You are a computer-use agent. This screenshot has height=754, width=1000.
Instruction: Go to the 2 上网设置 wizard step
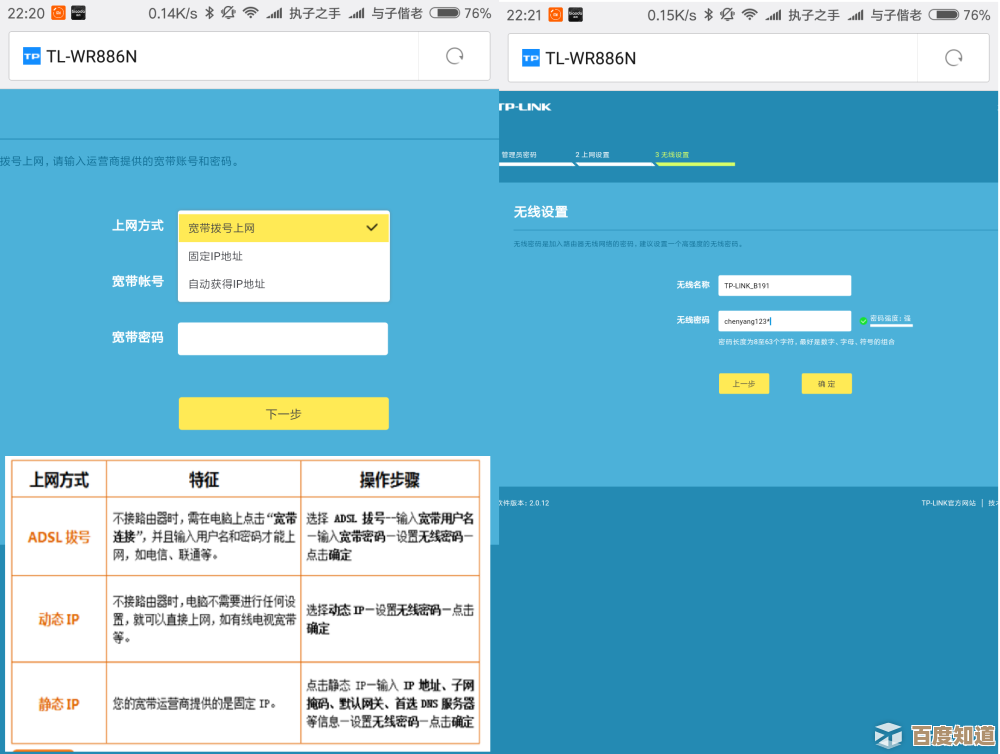point(592,155)
